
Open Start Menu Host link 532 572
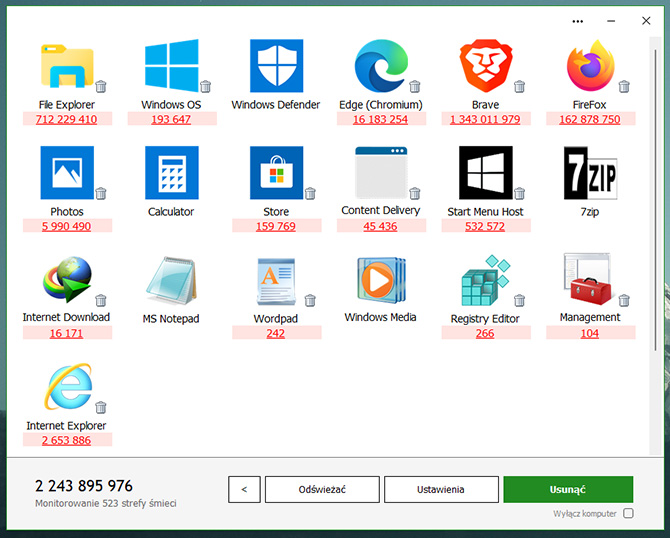485,226
